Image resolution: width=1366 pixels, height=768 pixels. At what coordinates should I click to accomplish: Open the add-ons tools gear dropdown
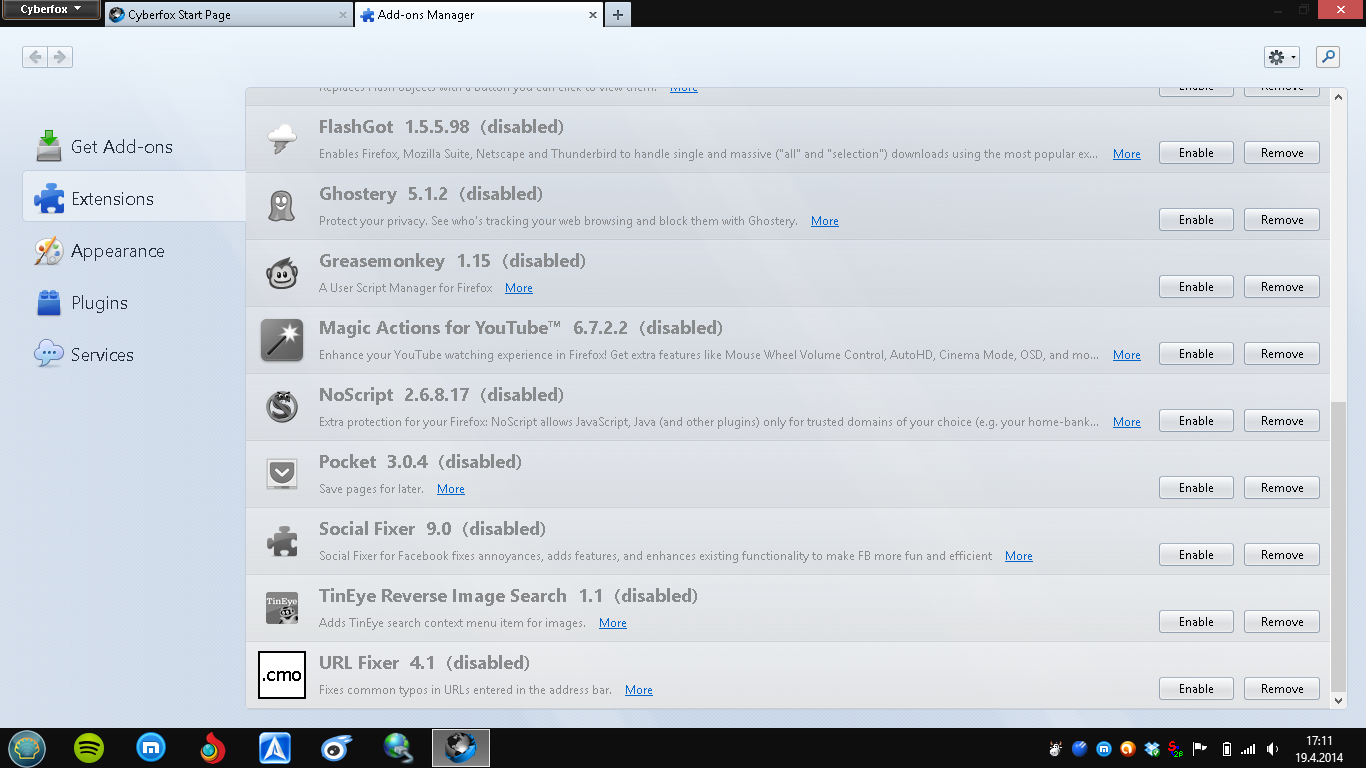tap(1282, 57)
